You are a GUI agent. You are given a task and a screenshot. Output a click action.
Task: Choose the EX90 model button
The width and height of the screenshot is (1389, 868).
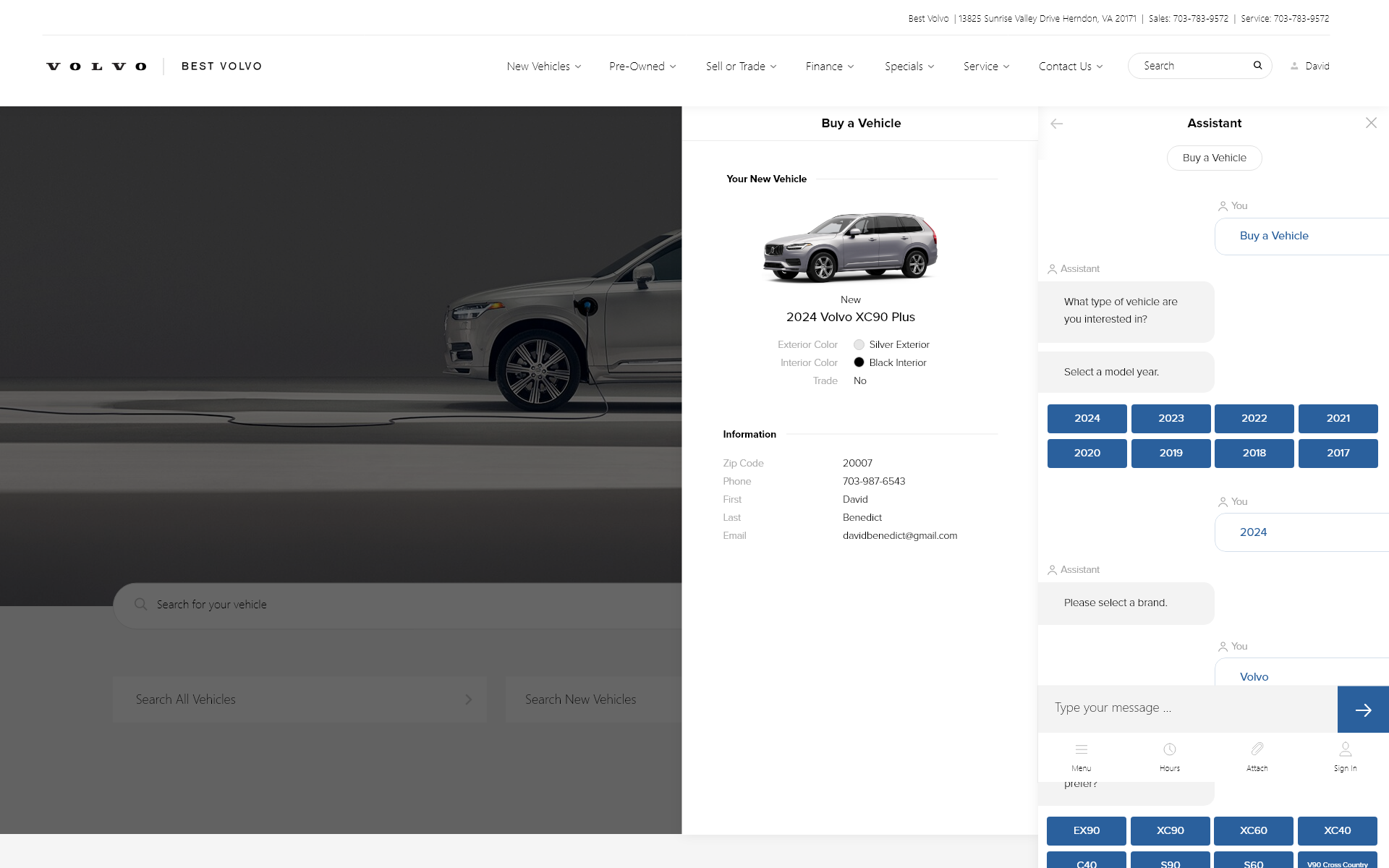point(1087,831)
